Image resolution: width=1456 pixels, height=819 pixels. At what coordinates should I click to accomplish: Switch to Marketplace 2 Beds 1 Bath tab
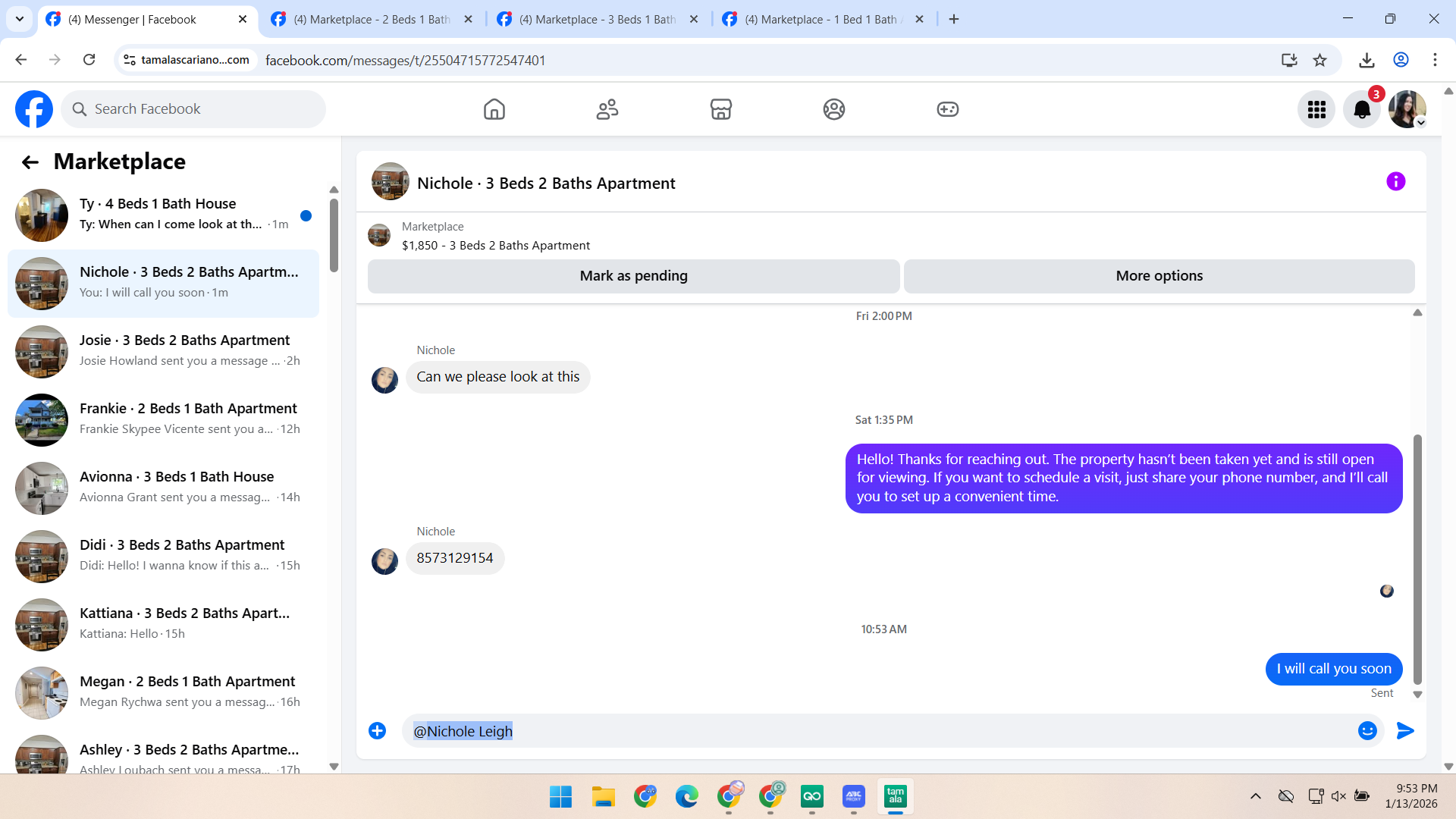pos(372,20)
